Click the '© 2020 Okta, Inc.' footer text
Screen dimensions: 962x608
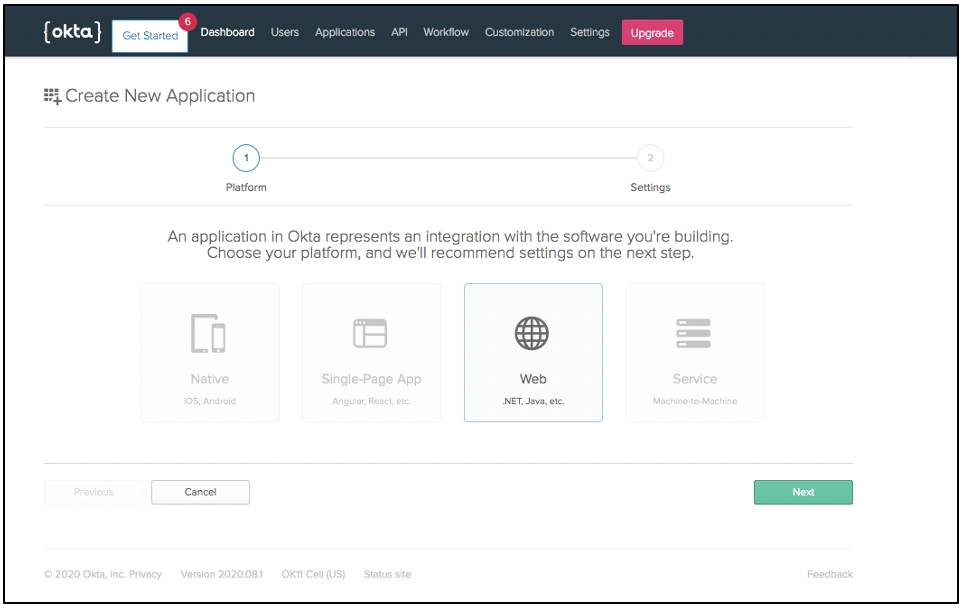point(85,574)
